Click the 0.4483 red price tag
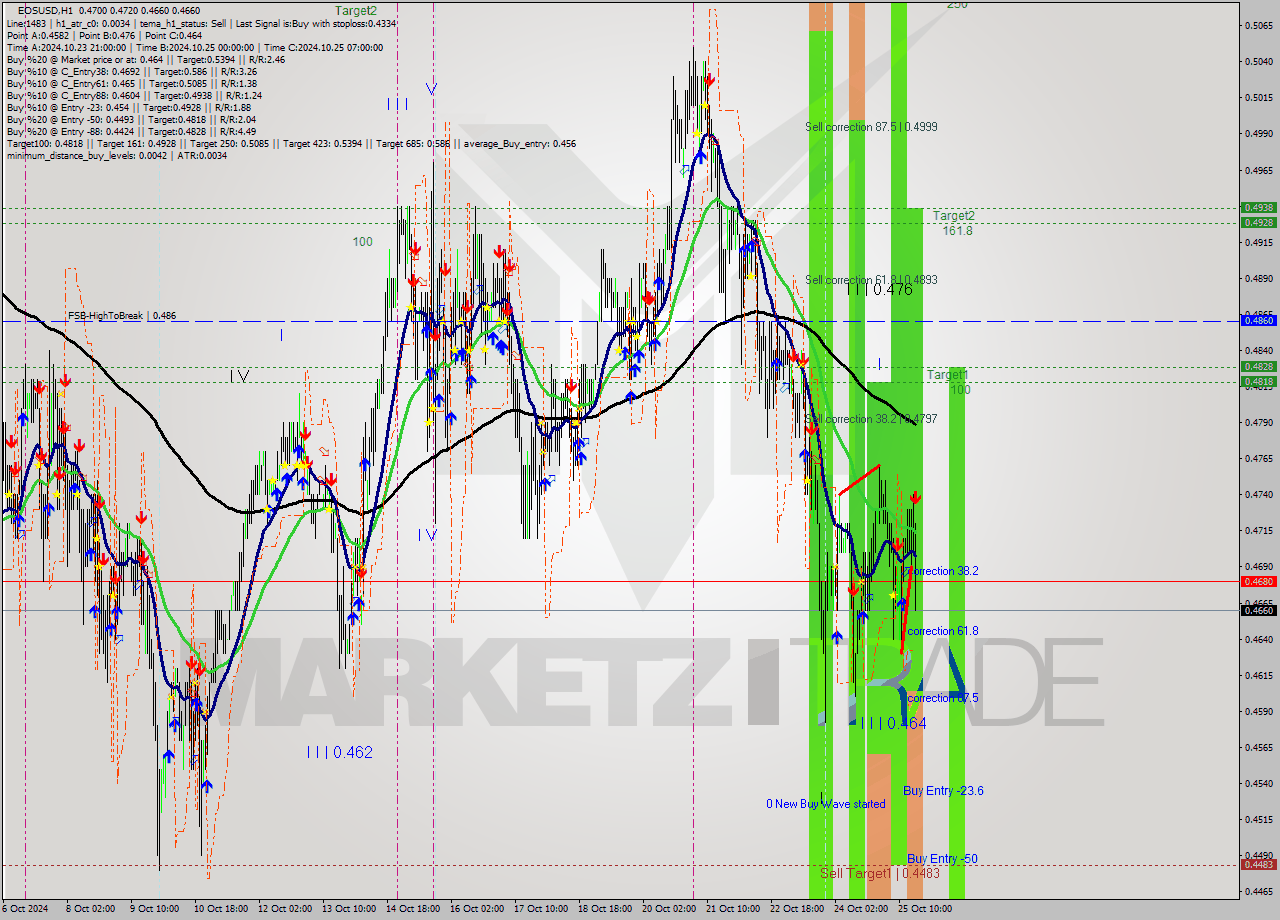Screen dimensions: 1280x920 pyautogui.click(x=1257, y=865)
